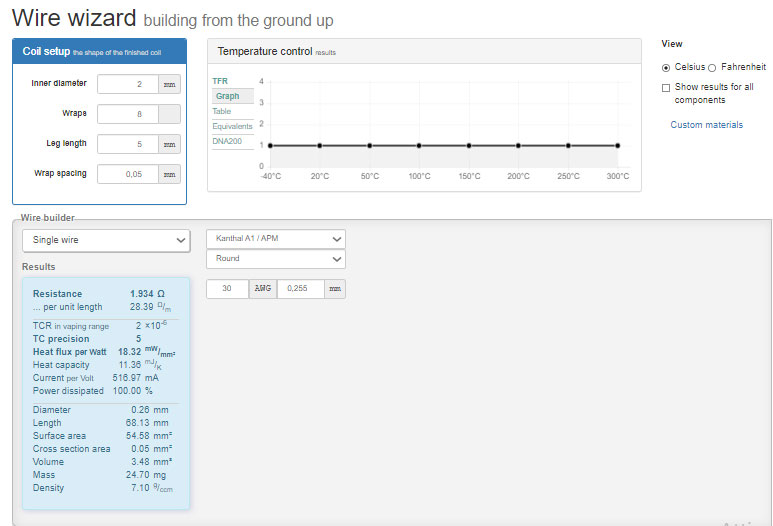This screenshot has width=773, height=526.
Task: Switch temperature units to Fahrenheit
Action: pos(712,68)
